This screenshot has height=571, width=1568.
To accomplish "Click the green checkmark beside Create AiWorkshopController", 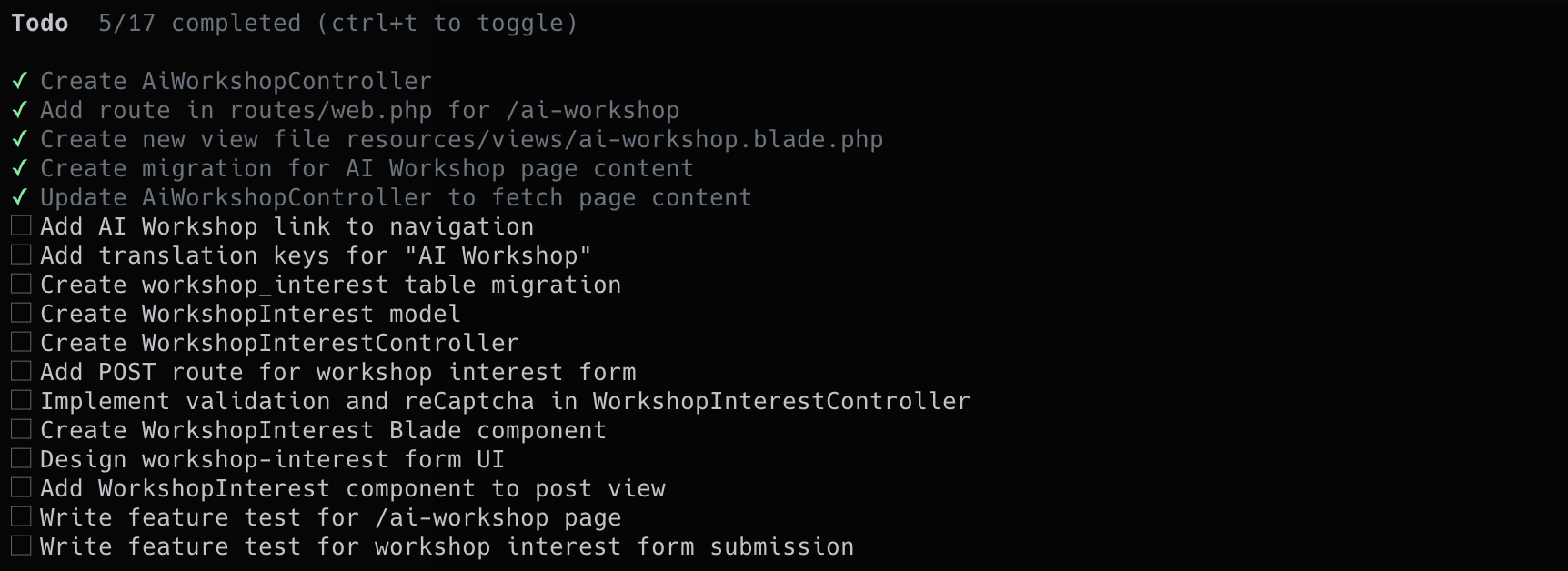I will click(19, 81).
